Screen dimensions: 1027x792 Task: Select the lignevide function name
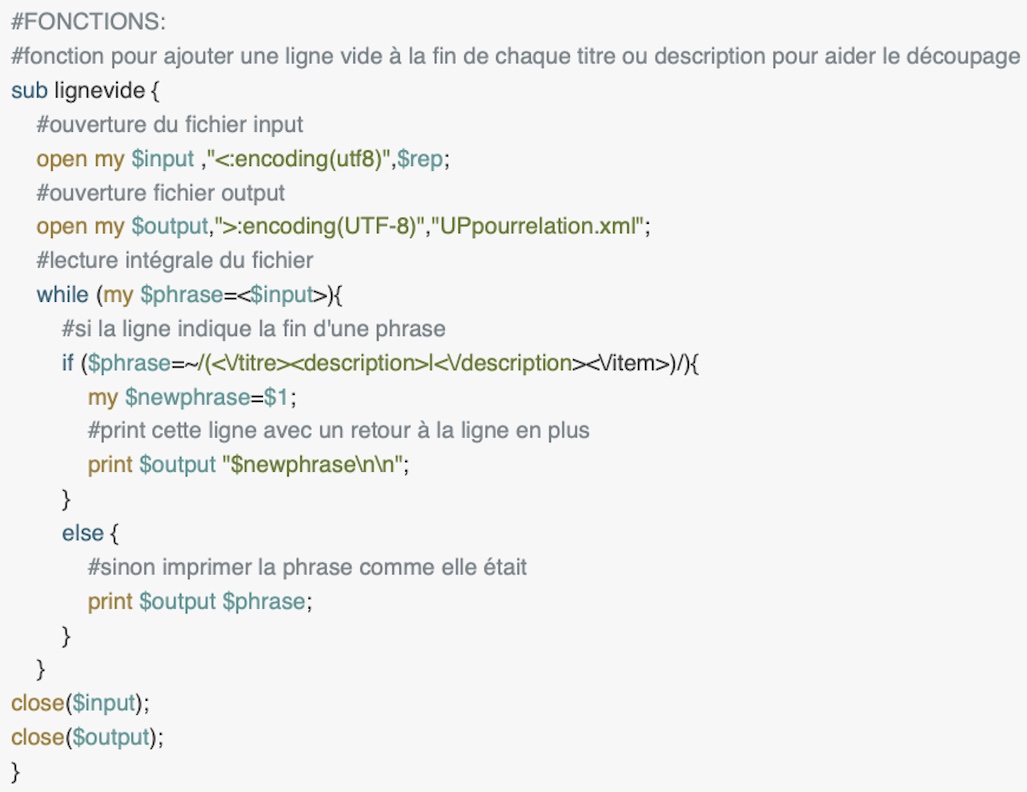100,90
